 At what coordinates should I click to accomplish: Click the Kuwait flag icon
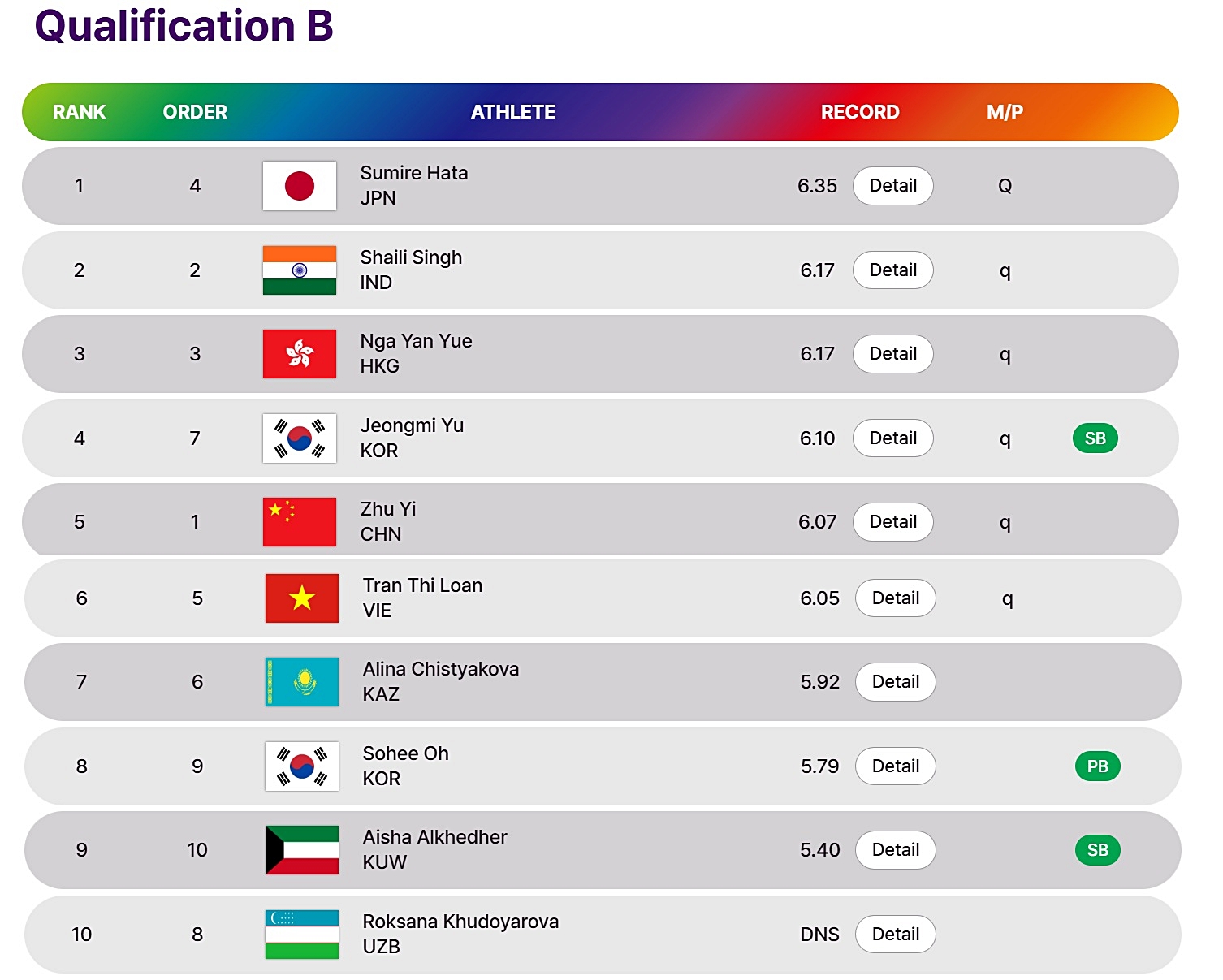click(302, 850)
